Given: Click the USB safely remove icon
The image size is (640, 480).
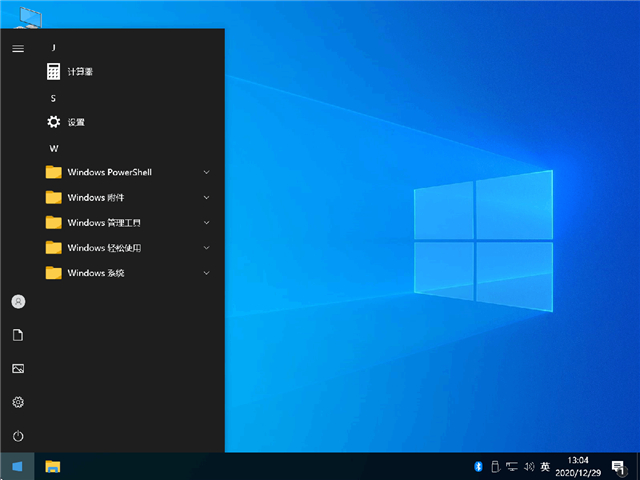Looking at the screenshot, I should (x=495, y=466).
